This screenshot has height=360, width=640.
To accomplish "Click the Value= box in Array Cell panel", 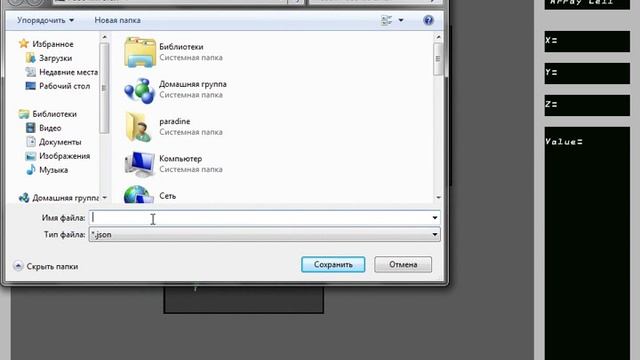I will (x=587, y=243).
